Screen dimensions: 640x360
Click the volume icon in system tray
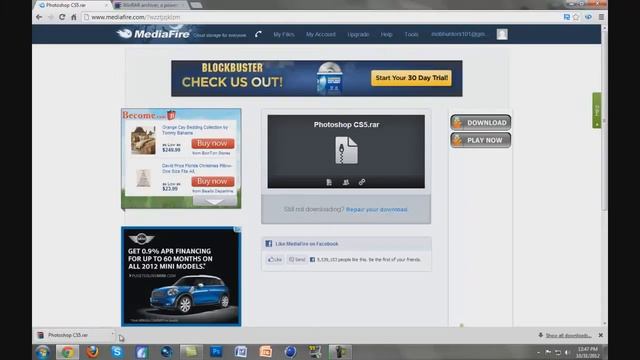coord(567,352)
